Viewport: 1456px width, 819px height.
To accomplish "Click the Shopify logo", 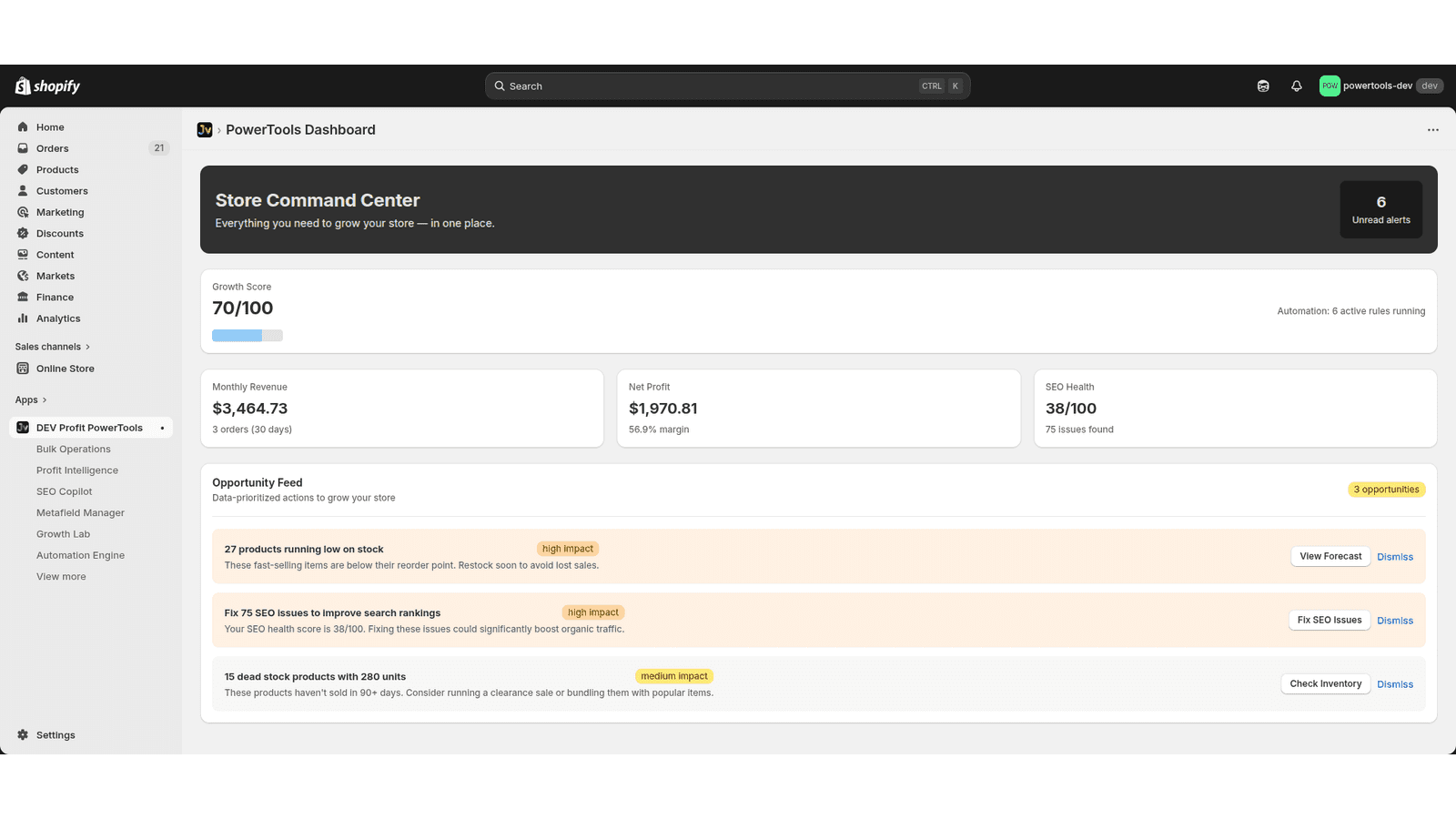I will [47, 86].
